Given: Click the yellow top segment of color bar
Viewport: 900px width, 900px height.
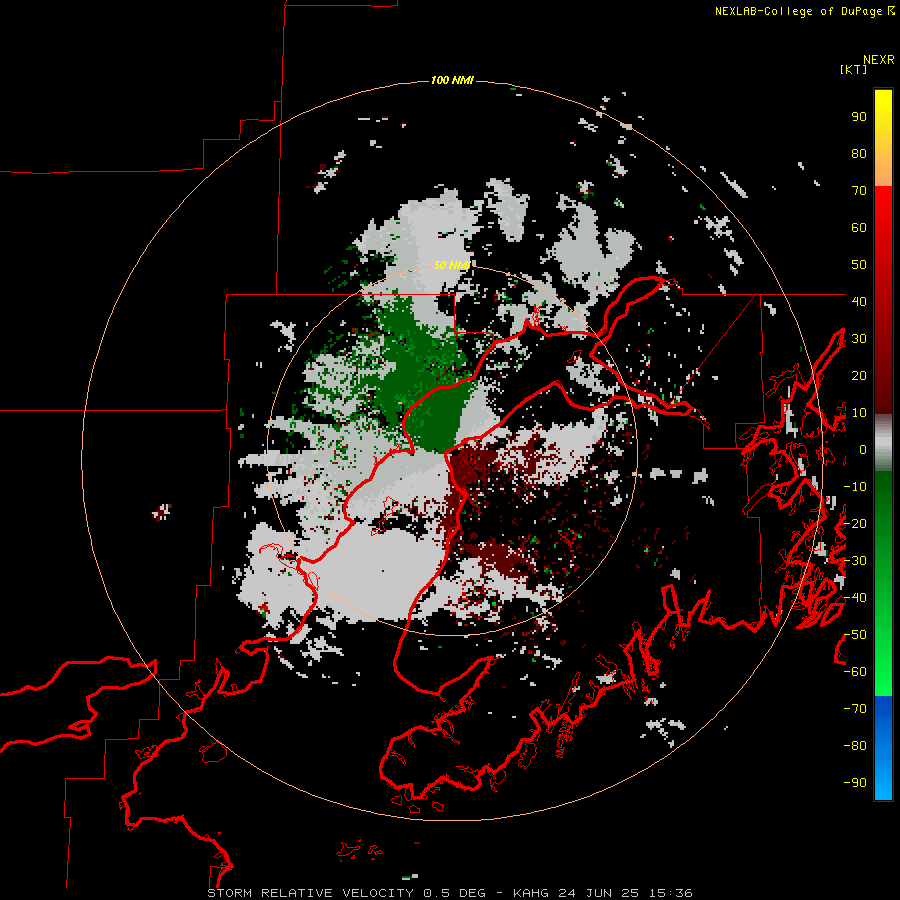Looking at the screenshot, I should coord(883,138).
